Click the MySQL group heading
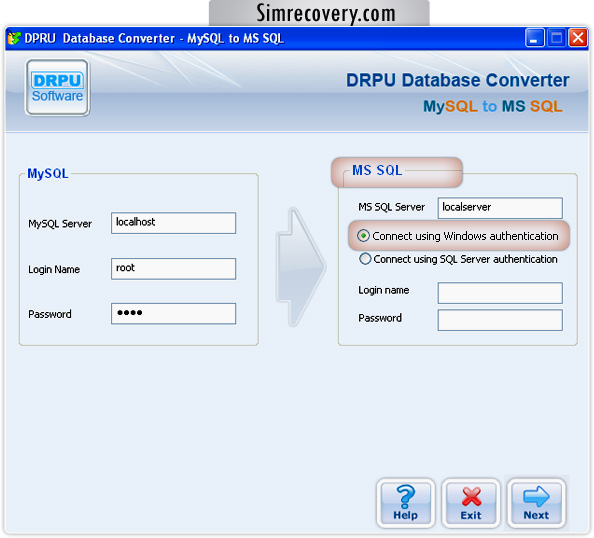 (x=48, y=174)
